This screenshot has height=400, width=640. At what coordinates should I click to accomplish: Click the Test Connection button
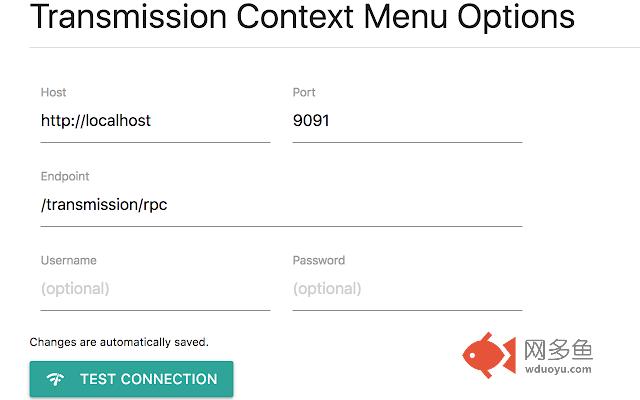(x=131, y=379)
